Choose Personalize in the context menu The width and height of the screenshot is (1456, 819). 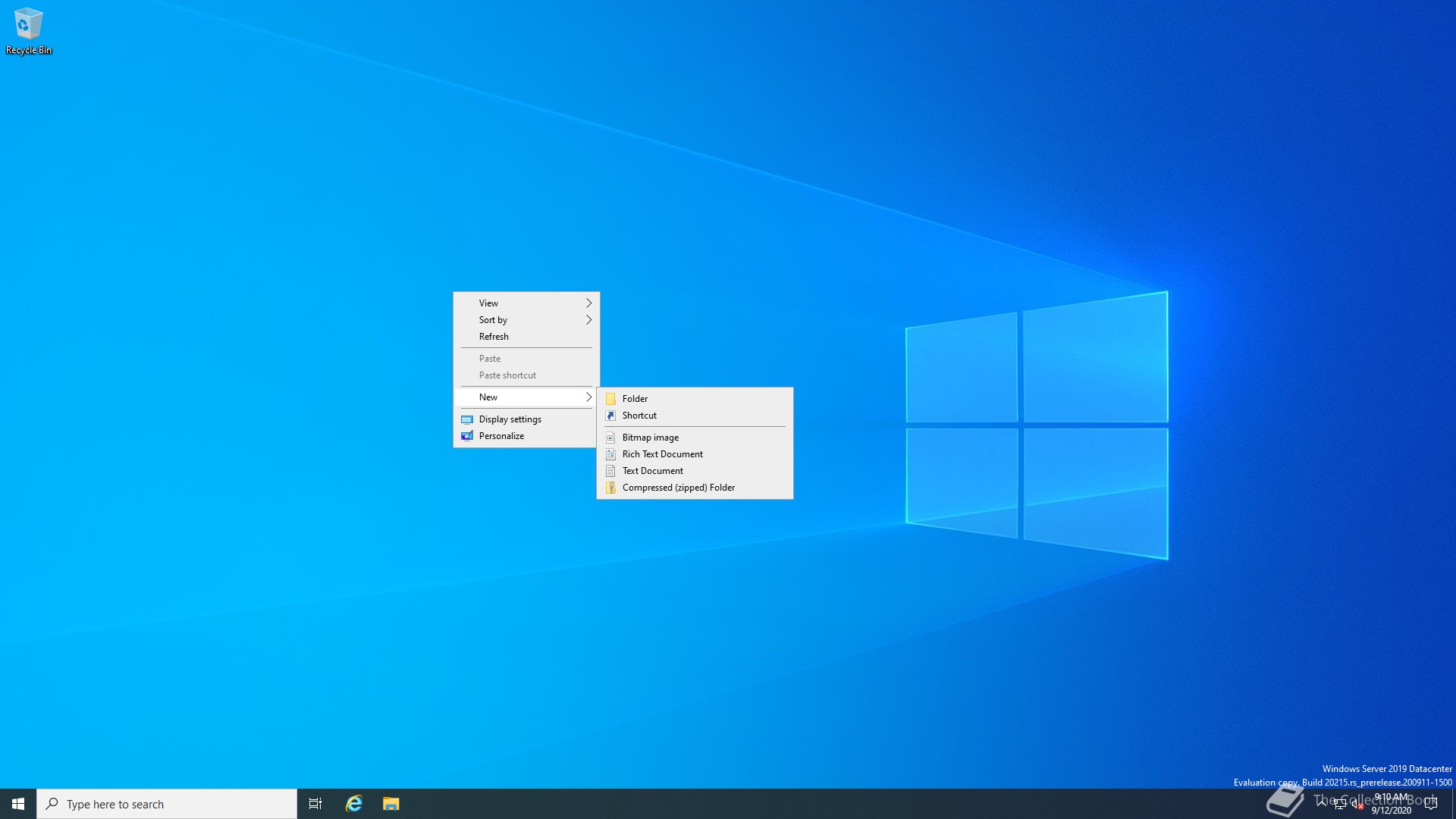pyautogui.click(x=526, y=436)
